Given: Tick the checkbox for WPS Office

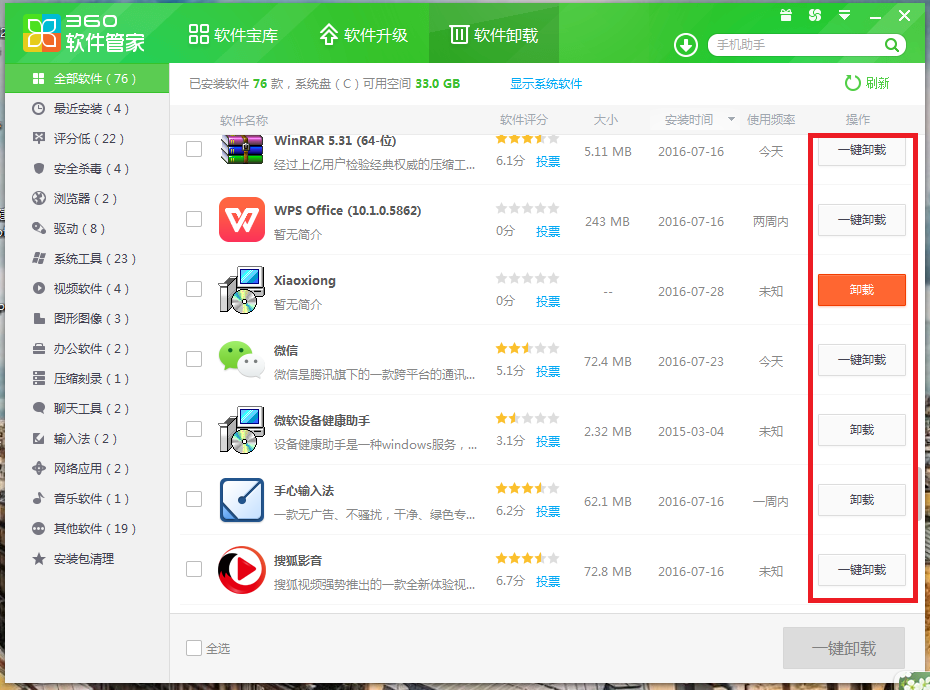Looking at the screenshot, I should click(x=194, y=219).
